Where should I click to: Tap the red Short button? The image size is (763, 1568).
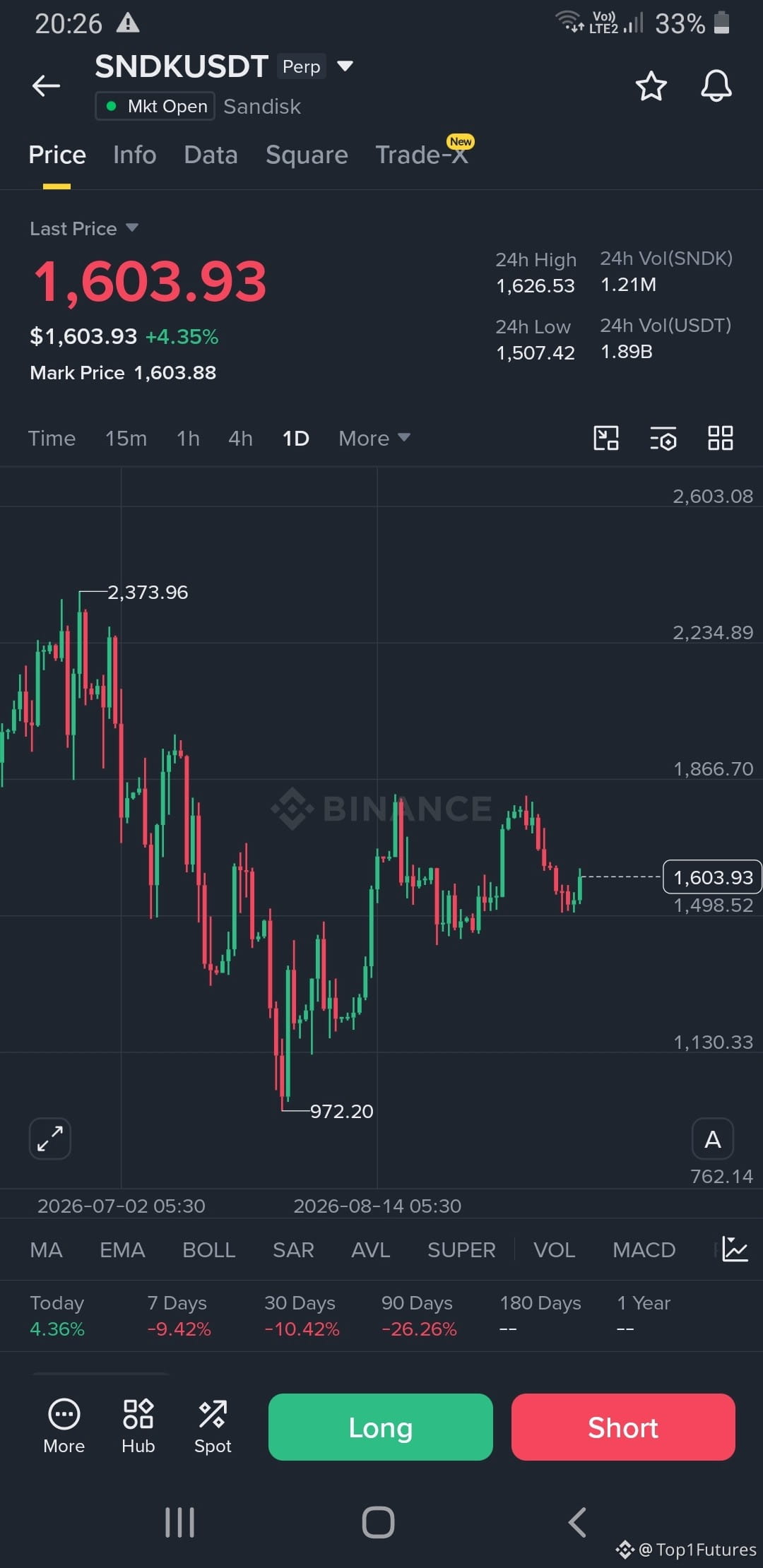[x=623, y=1427]
